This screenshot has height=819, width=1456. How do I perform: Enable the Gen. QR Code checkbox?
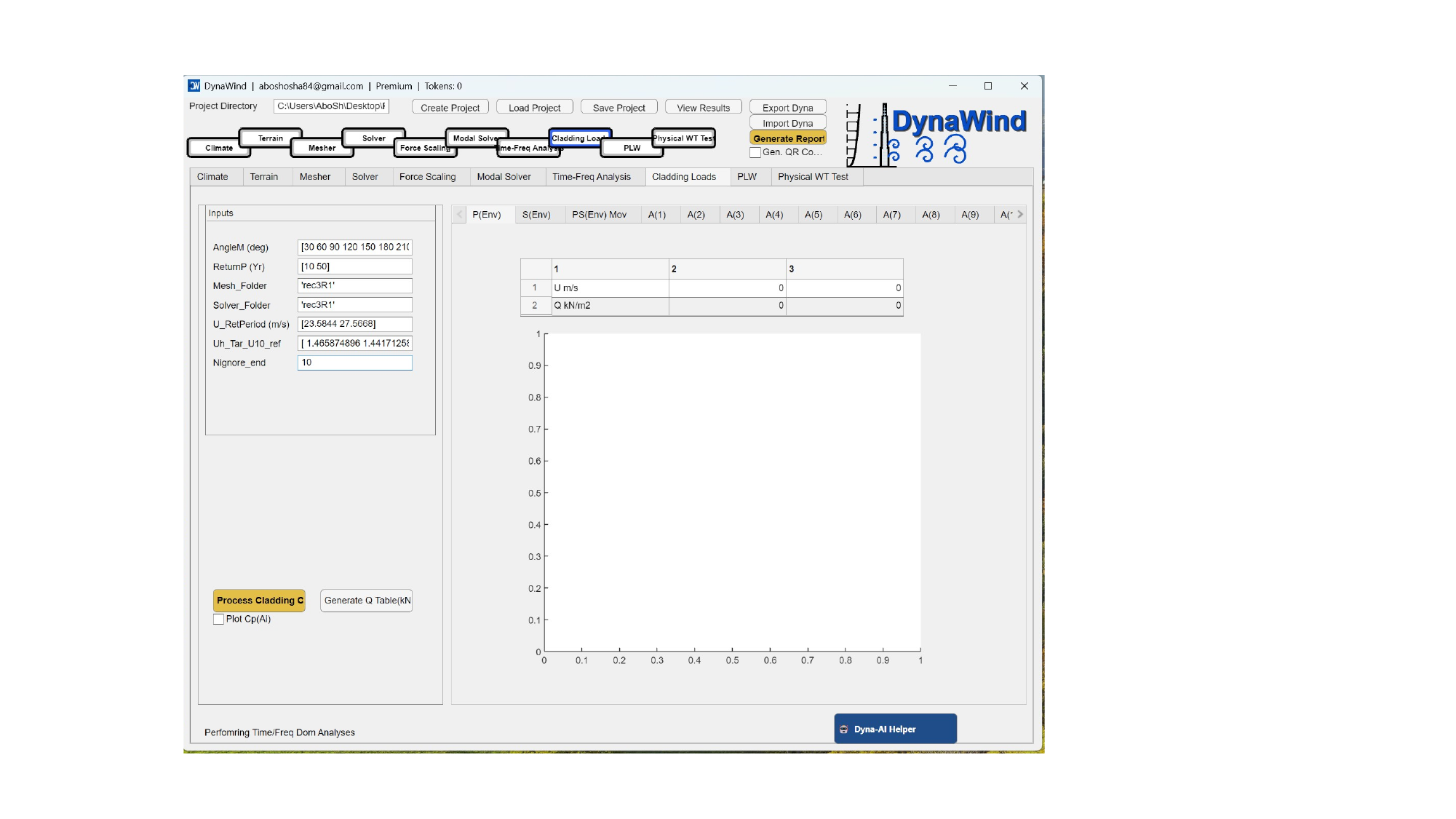[755, 152]
